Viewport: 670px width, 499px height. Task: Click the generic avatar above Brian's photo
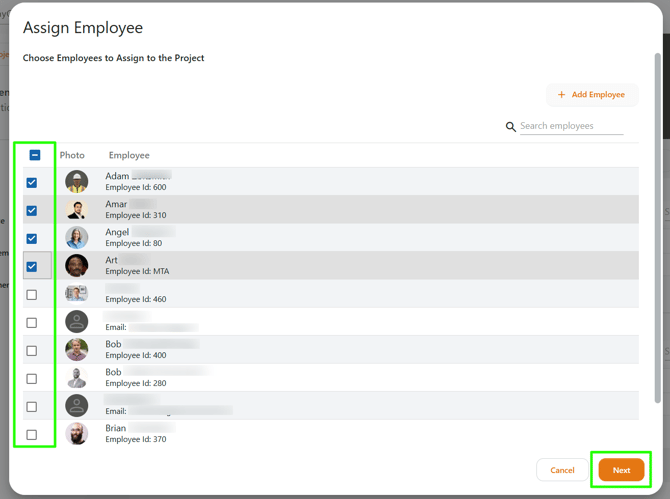(x=76, y=405)
